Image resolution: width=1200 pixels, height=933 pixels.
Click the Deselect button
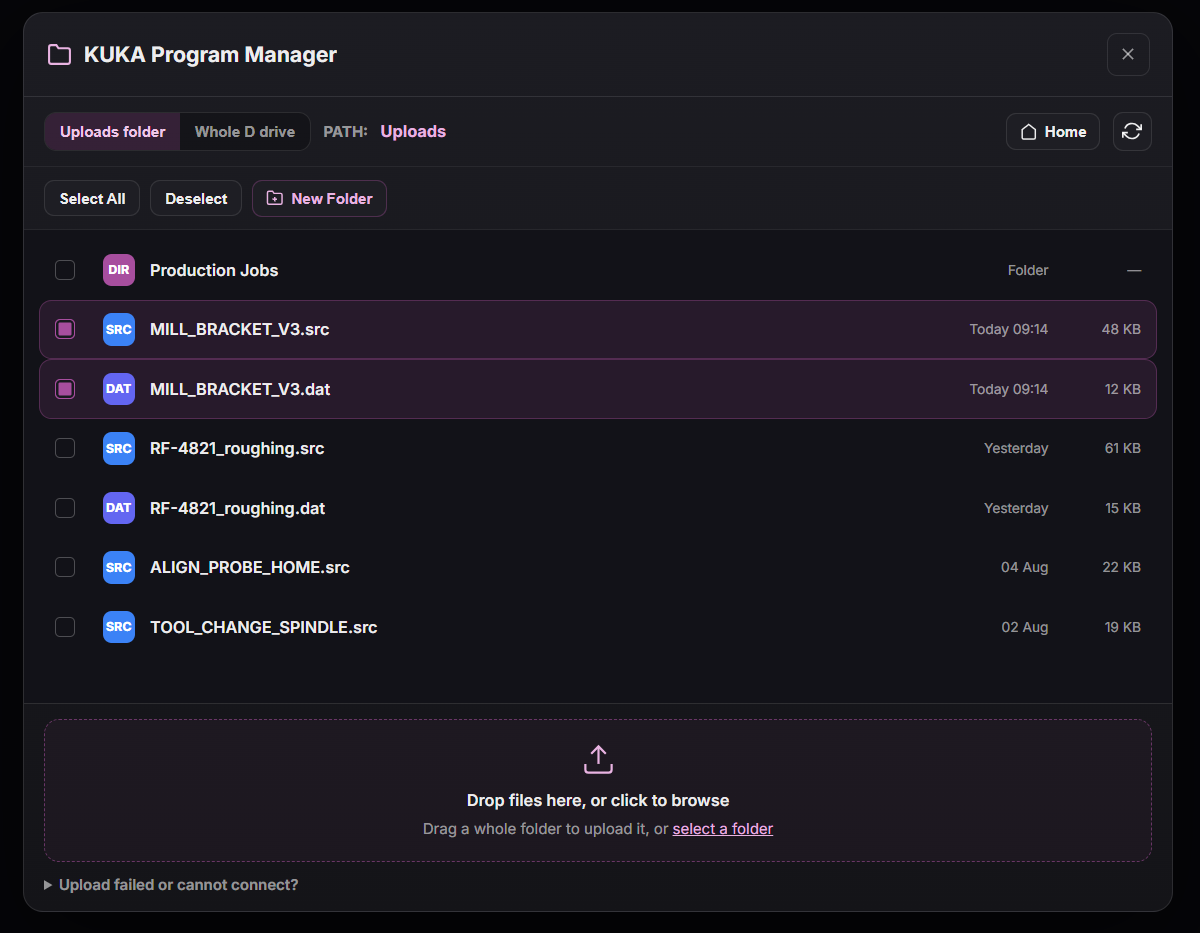point(196,198)
